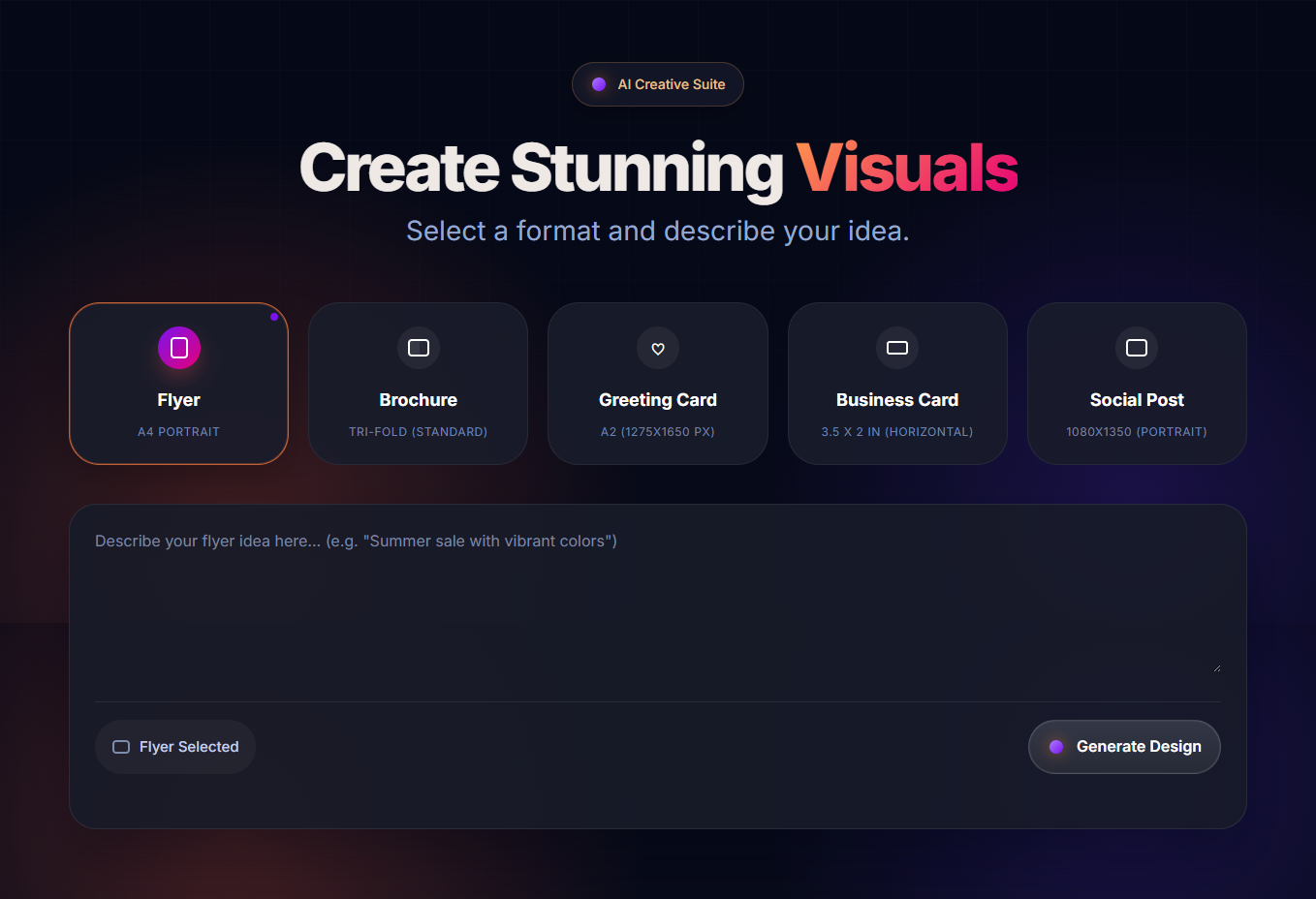This screenshot has width=1316, height=899.
Task: Click the Business Card horizontal icon
Action: pos(897,348)
